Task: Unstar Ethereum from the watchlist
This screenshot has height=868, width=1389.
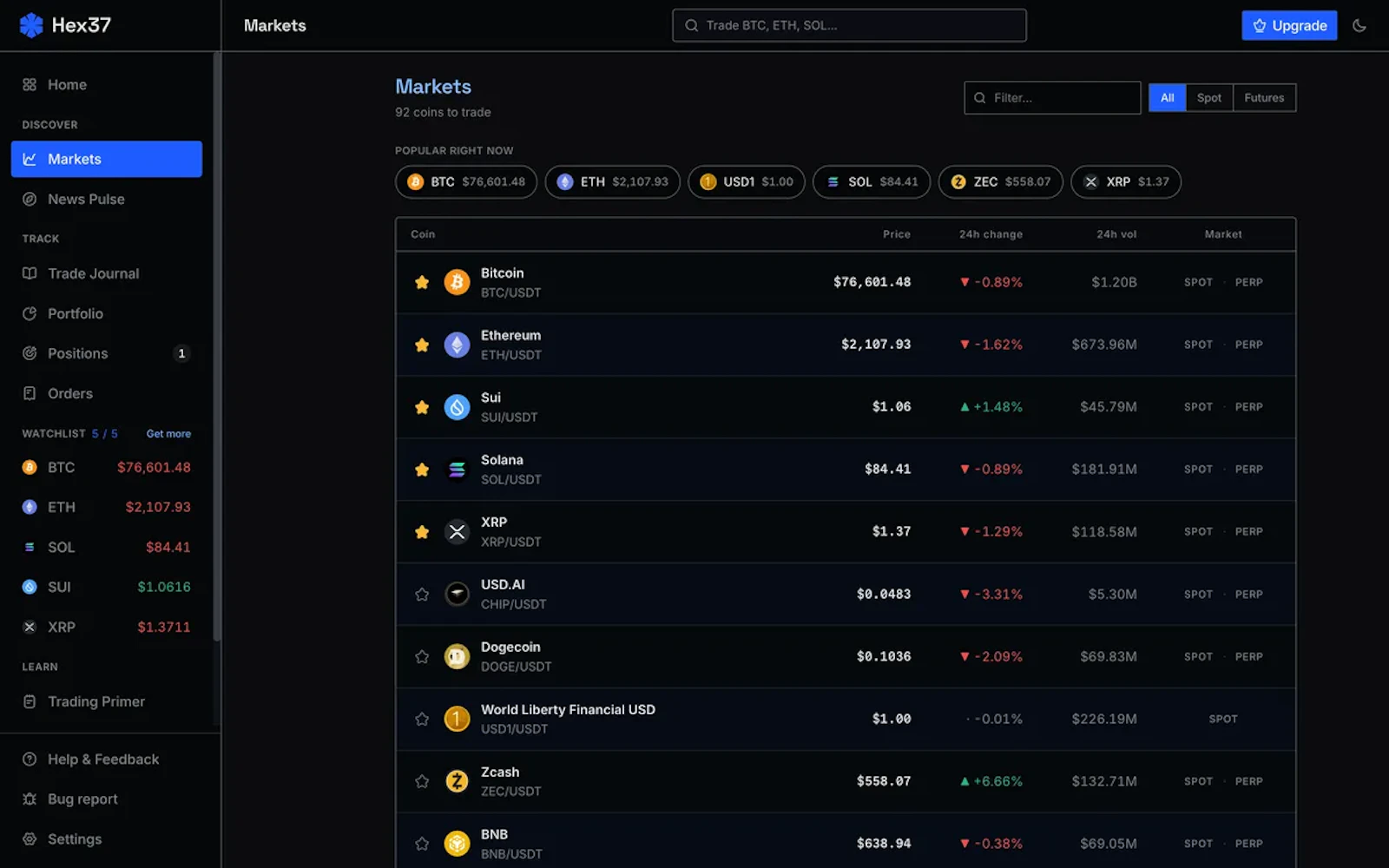Action: [x=422, y=345]
